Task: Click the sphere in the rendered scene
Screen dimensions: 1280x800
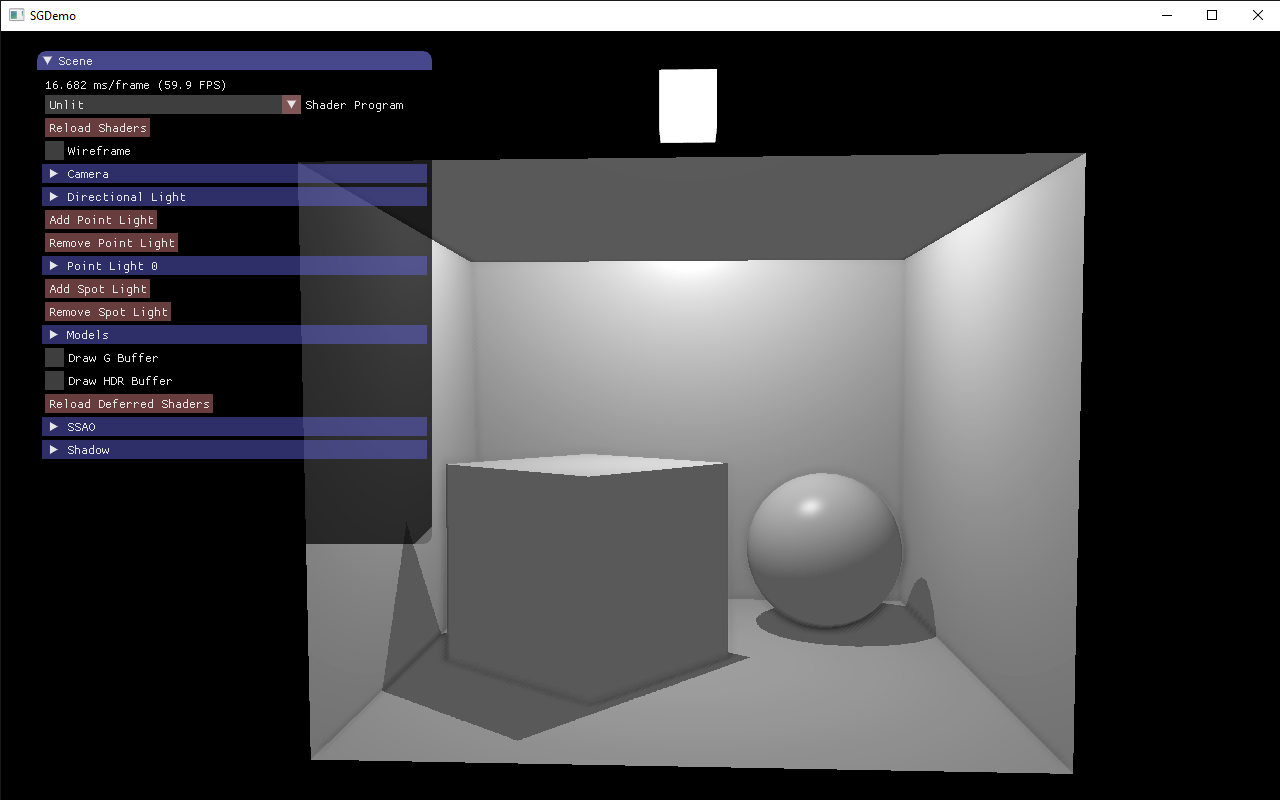Action: point(825,549)
